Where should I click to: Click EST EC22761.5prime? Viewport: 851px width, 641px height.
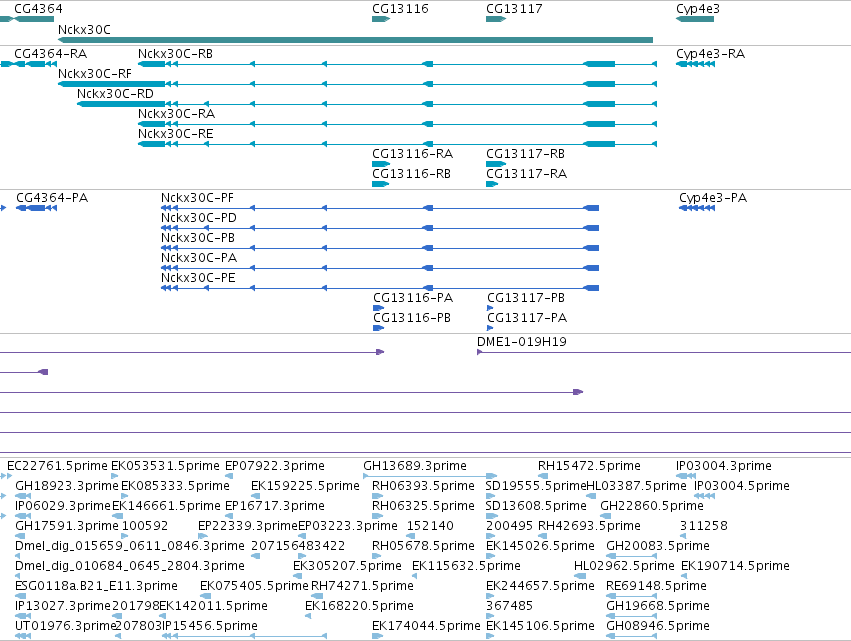57,466
